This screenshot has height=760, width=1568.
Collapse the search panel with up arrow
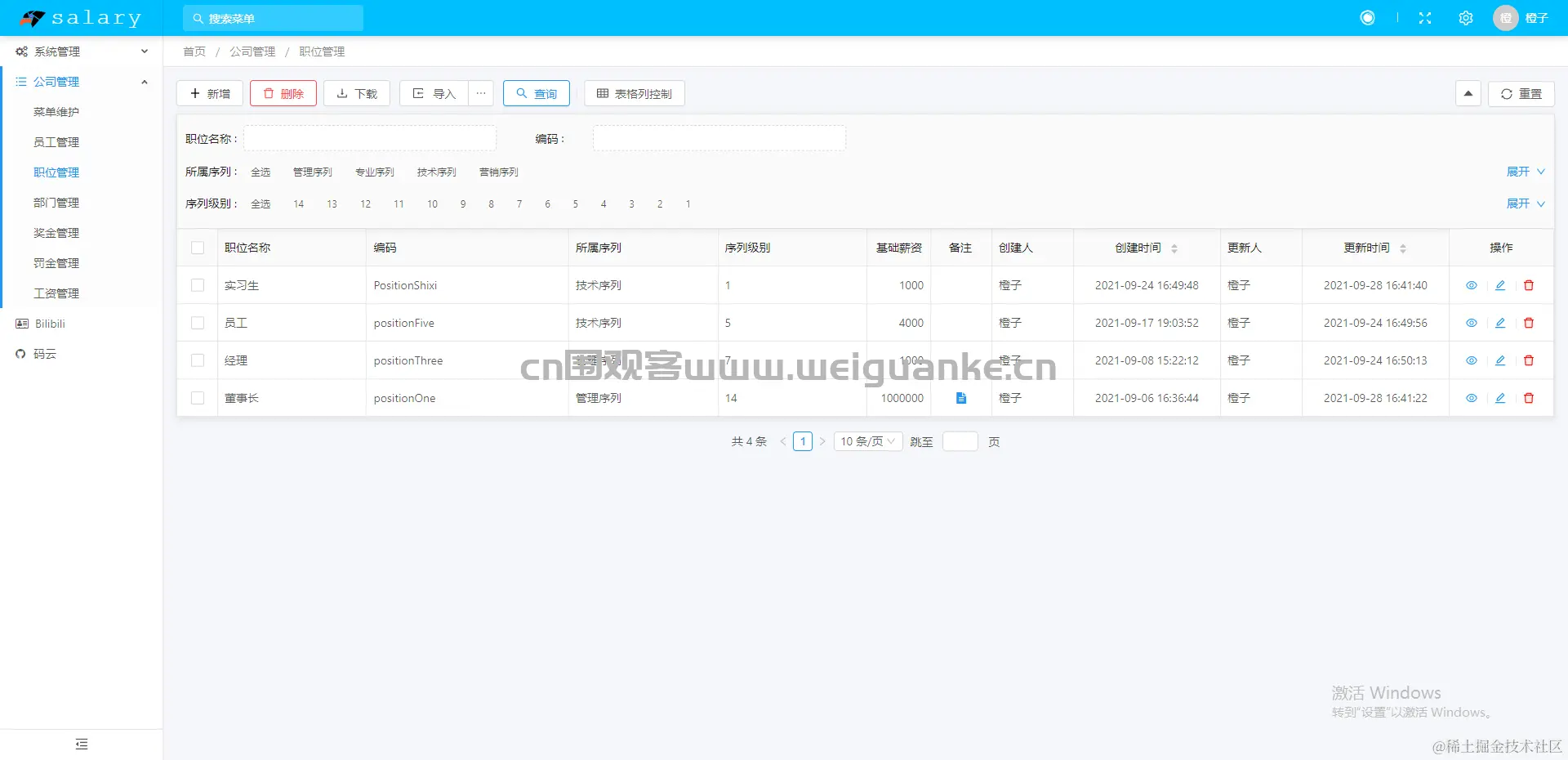(x=1468, y=93)
